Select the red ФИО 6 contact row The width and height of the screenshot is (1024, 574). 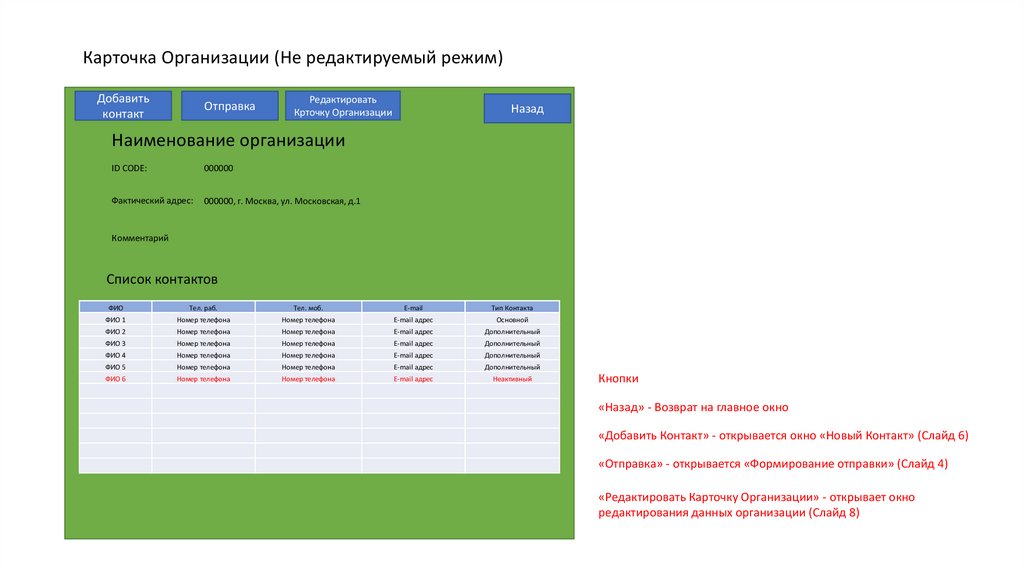tap(319, 379)
